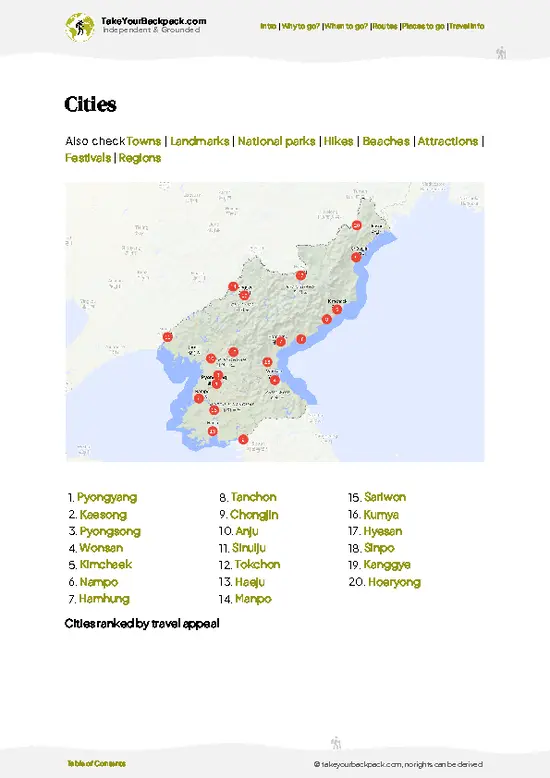Screen dimensions: 550x778
Task: Open the Hyesan entry
Action: coord(383,531)
